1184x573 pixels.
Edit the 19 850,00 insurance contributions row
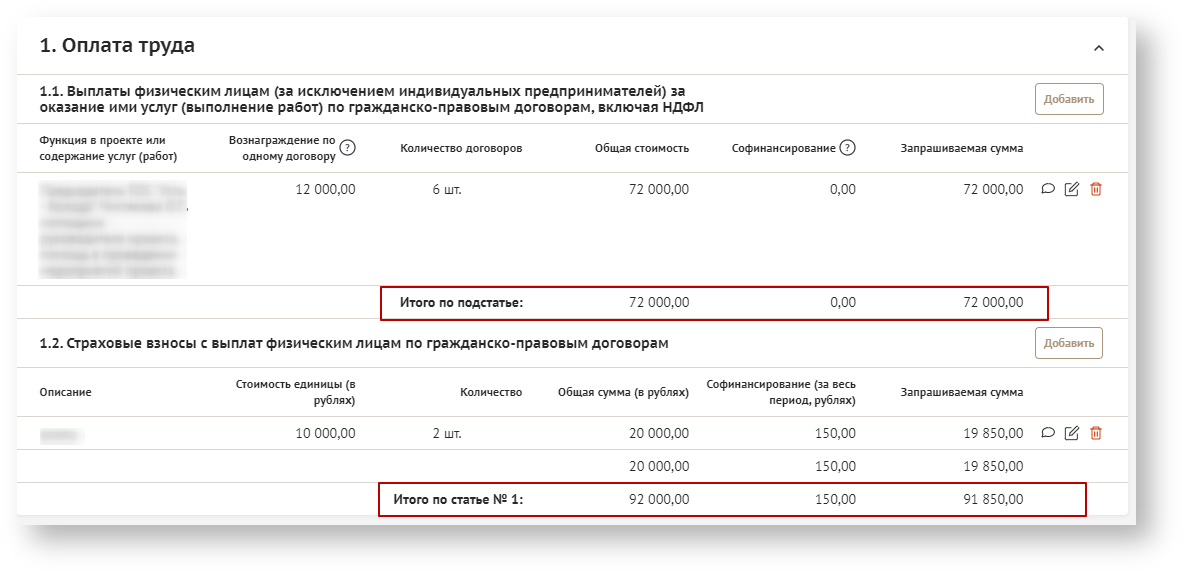[1072, 433]
